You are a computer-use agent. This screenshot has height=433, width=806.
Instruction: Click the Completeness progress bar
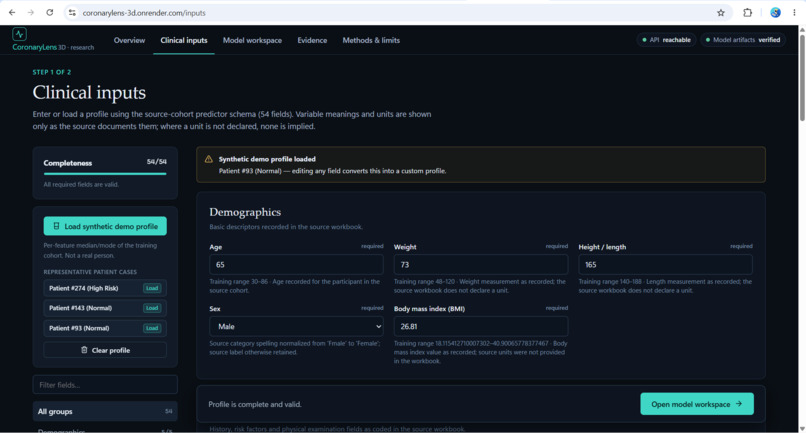coord(105,174)
